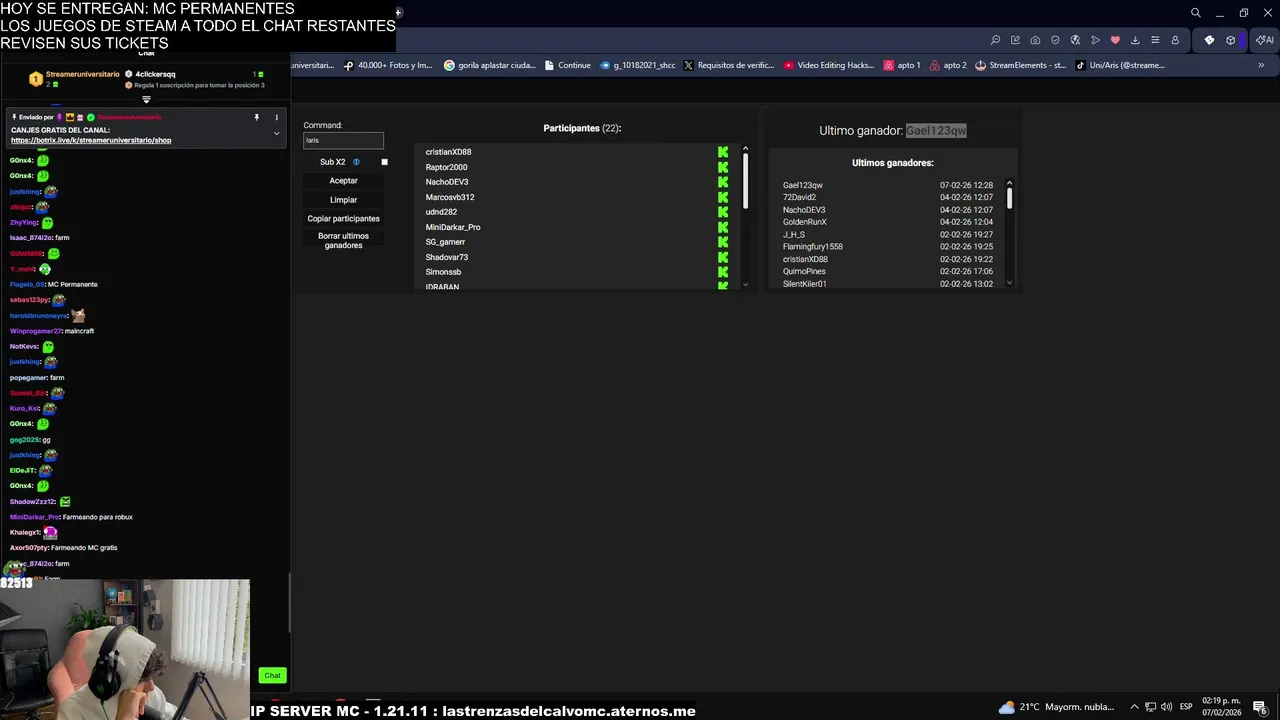Click Copiar participantes button

(343, 219)
